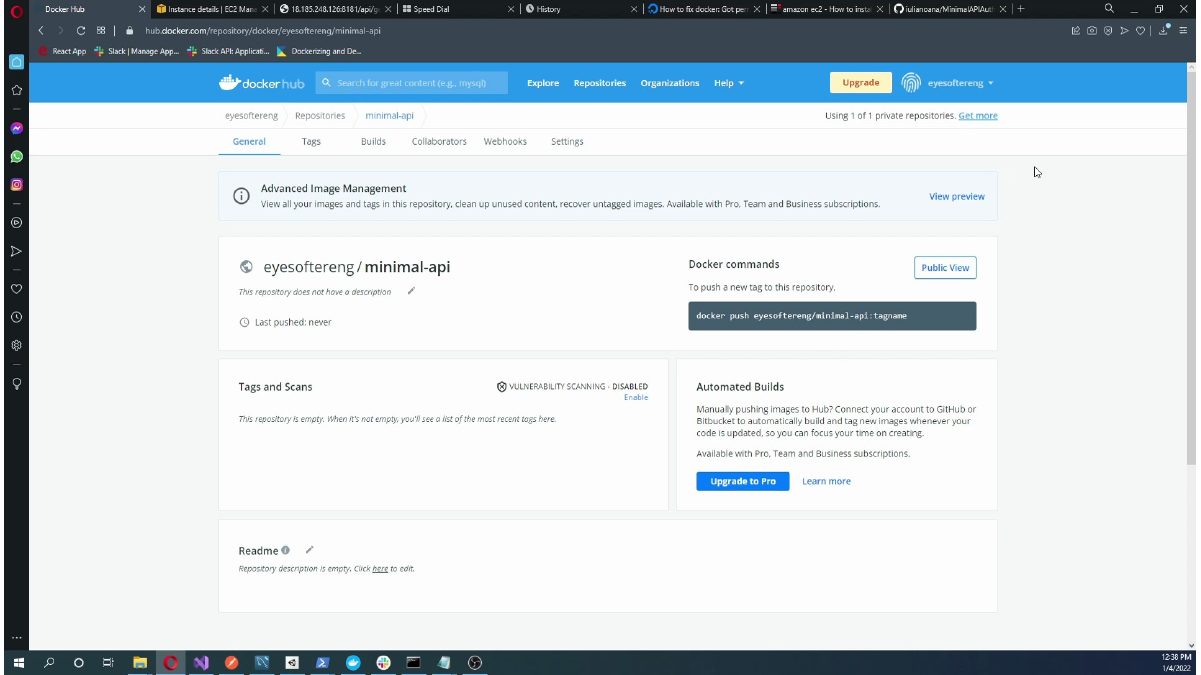Open Instagram in the Opera sidebar
This screenshot has width=1201, height=675.
click(16, 185)
